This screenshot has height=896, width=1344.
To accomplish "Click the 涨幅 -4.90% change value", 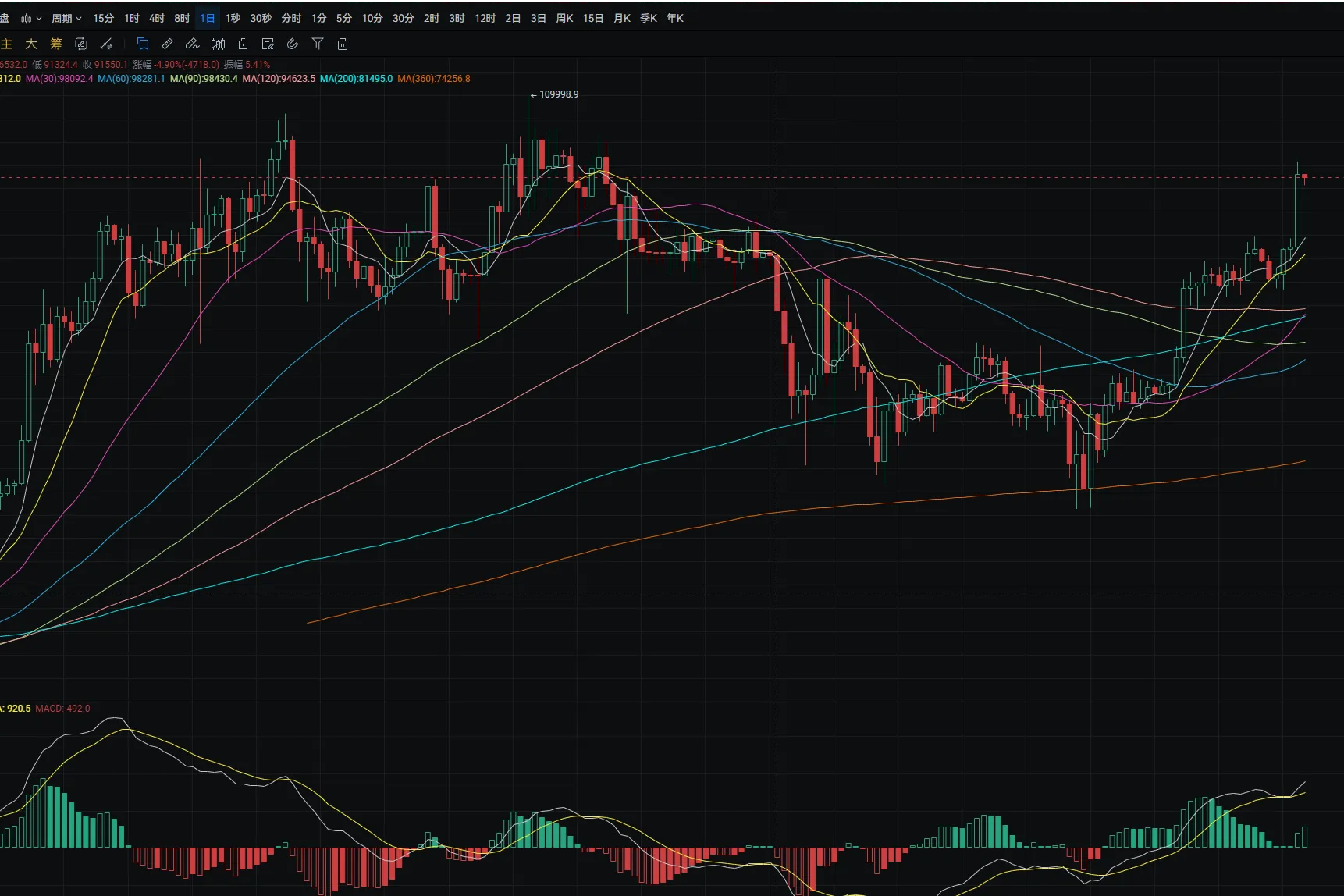I will click(176, 65).
